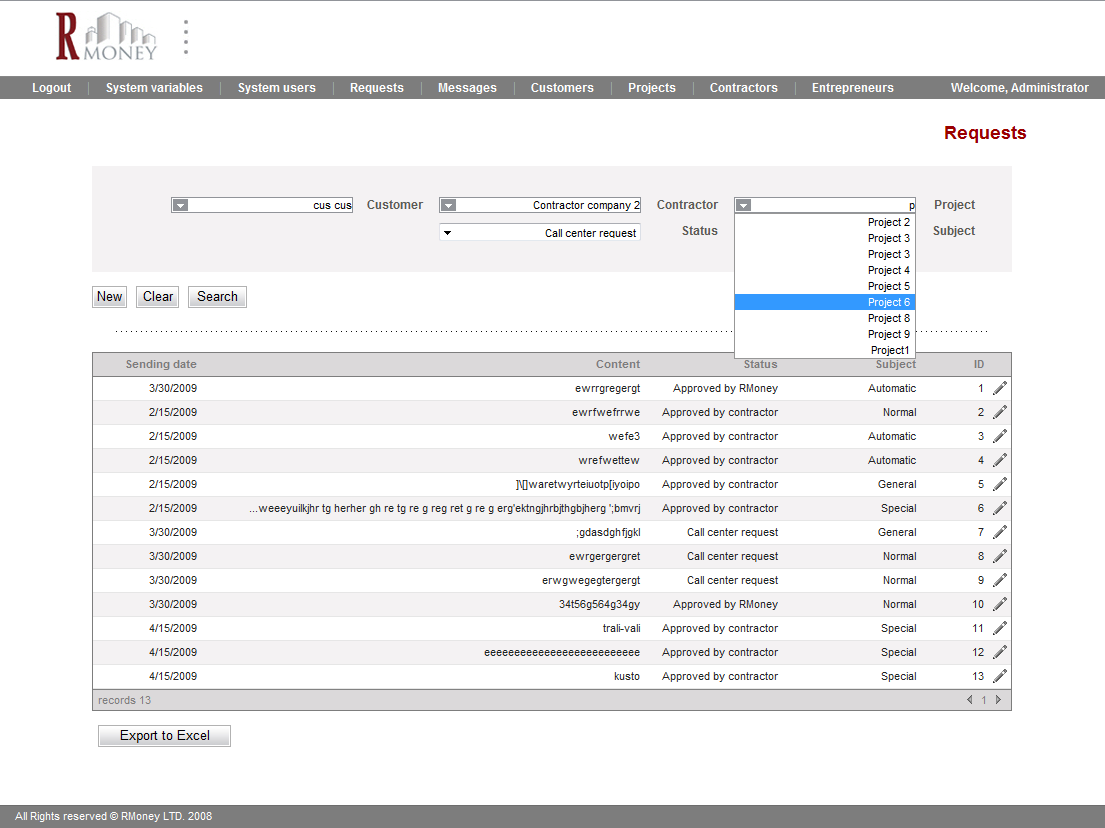Click the ID column header
This screenshot has height=828, width=1105.
[979, 364]
